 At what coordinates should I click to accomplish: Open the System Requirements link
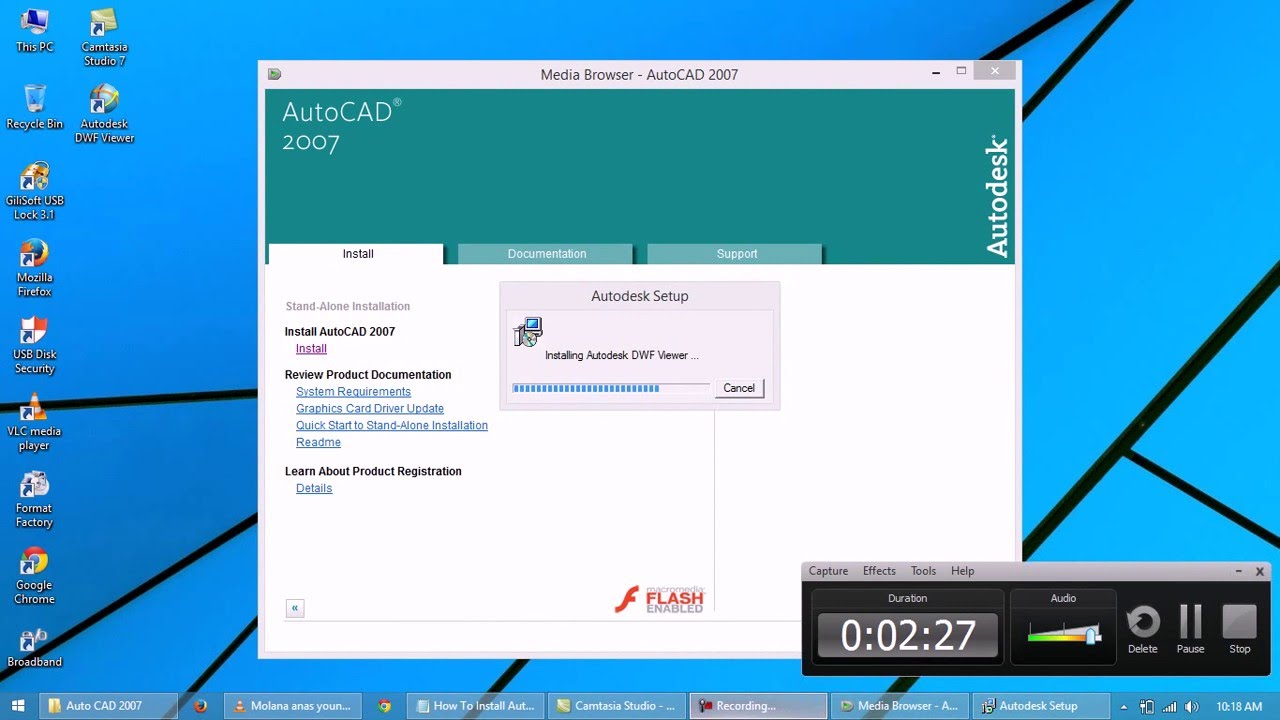pyautogui.click(x=353, y=392)
